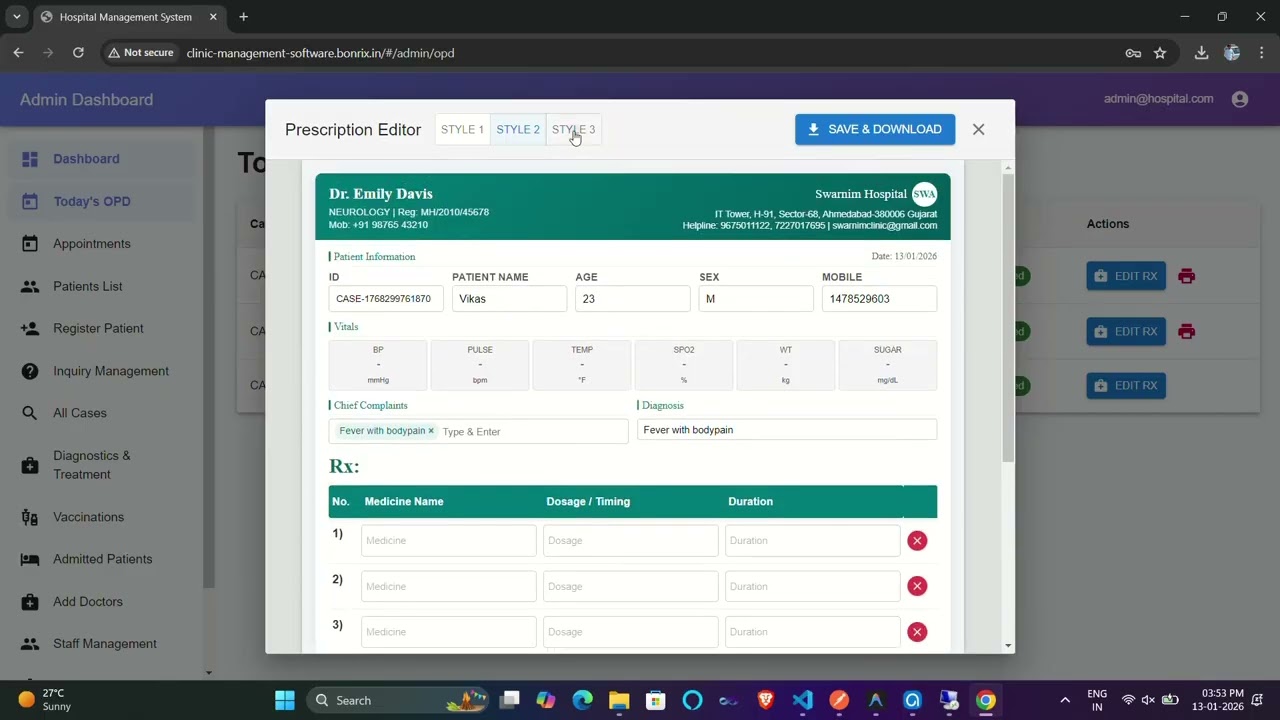Open Register Patient in sidebar

100,328
